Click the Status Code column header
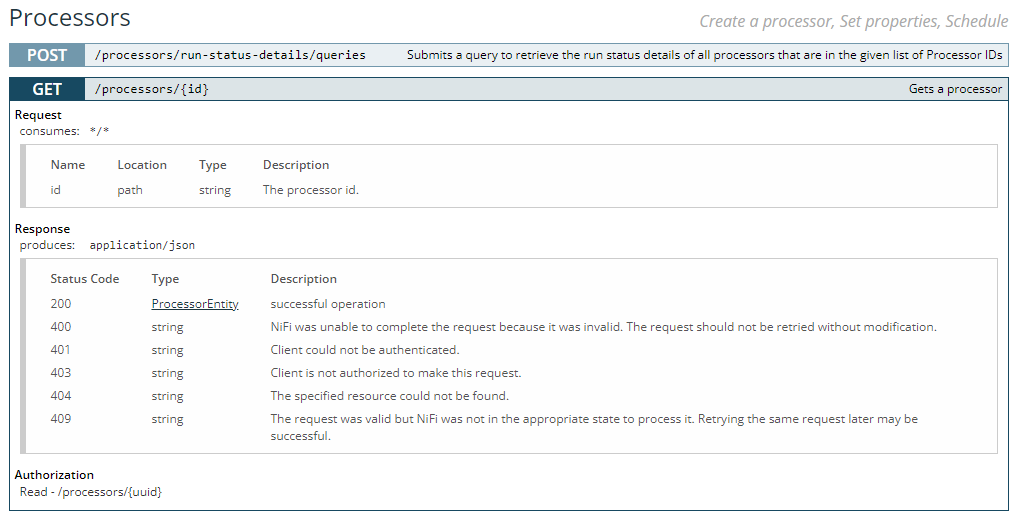Screen dimensions: 1019x515 (84, 279)
